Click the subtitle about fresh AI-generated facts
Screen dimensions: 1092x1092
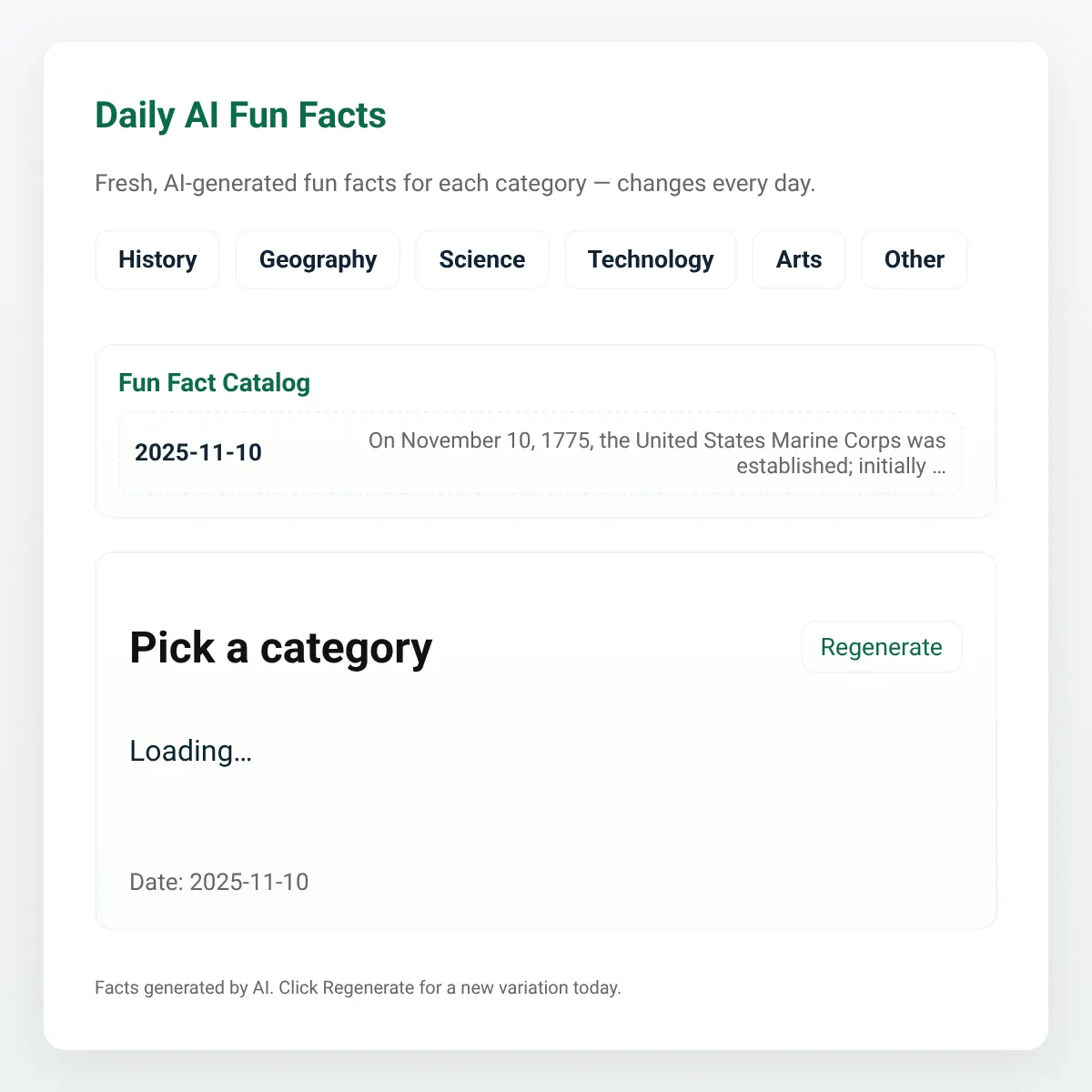click(x=455, y=183)
